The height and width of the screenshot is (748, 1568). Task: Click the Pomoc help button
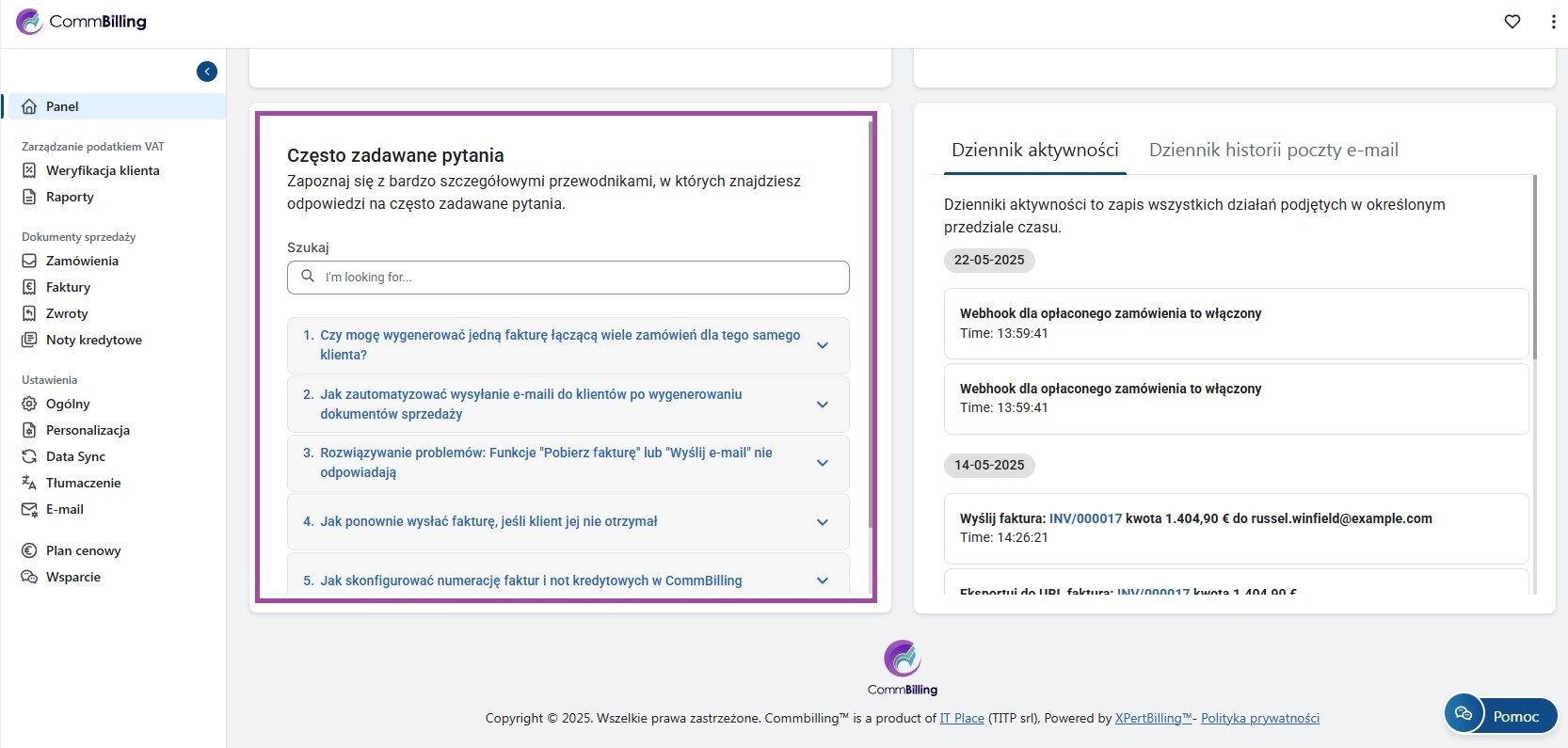coord(1501,716)
